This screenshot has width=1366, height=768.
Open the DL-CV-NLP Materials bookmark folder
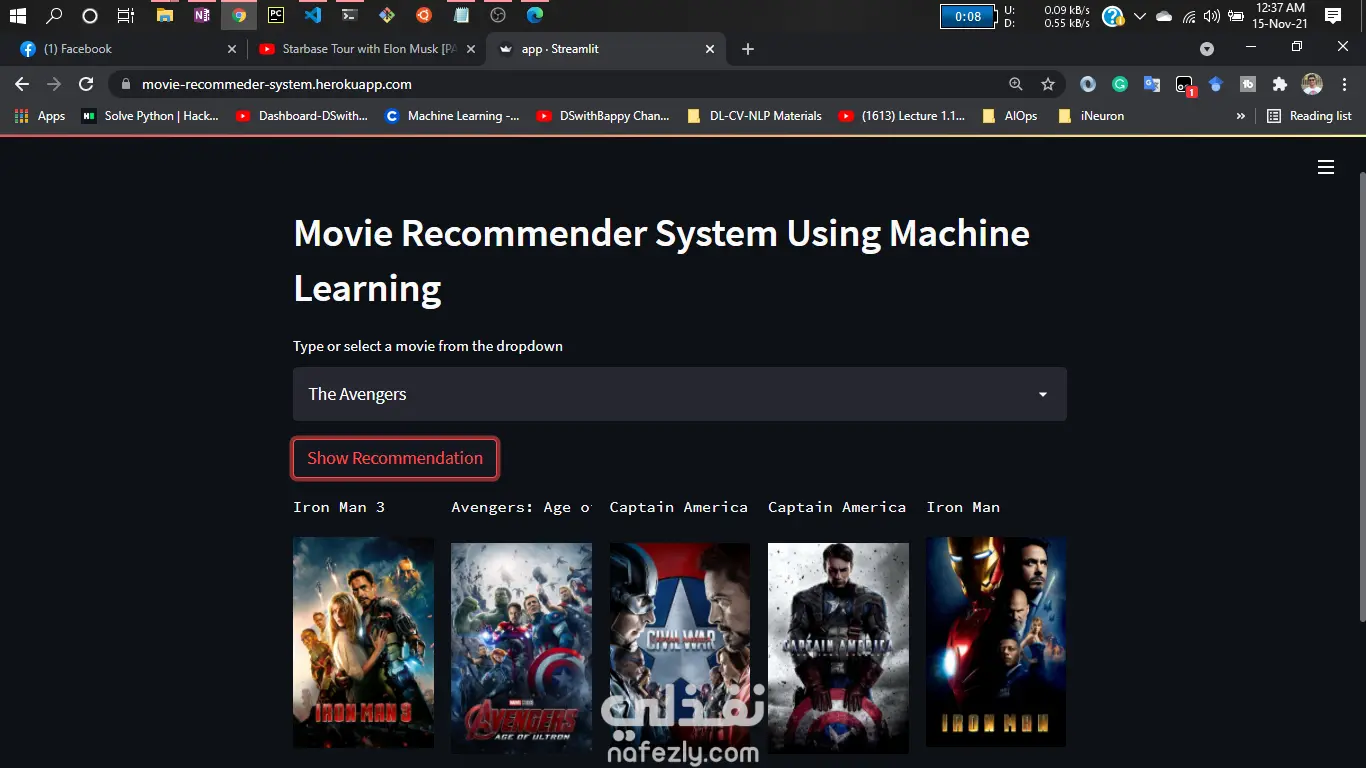click(x=755, y=116)
